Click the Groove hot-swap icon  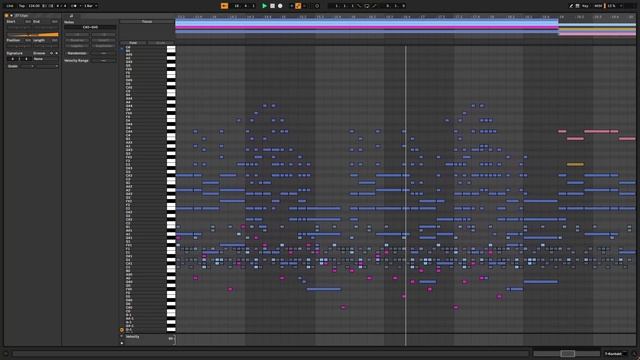51,53
